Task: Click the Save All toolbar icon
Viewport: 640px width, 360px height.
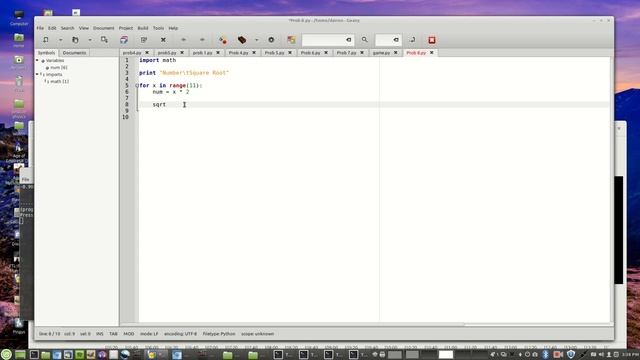Action: click(x=124, y=40)
